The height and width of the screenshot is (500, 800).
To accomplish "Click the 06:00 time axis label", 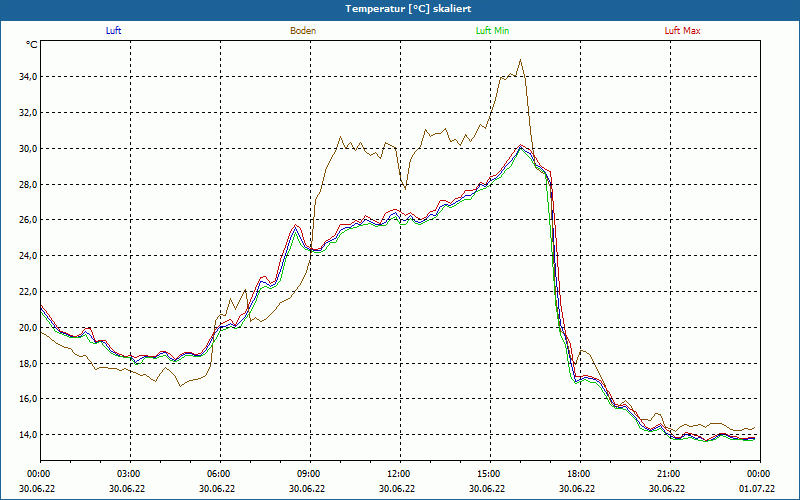I will coord(219,474).
